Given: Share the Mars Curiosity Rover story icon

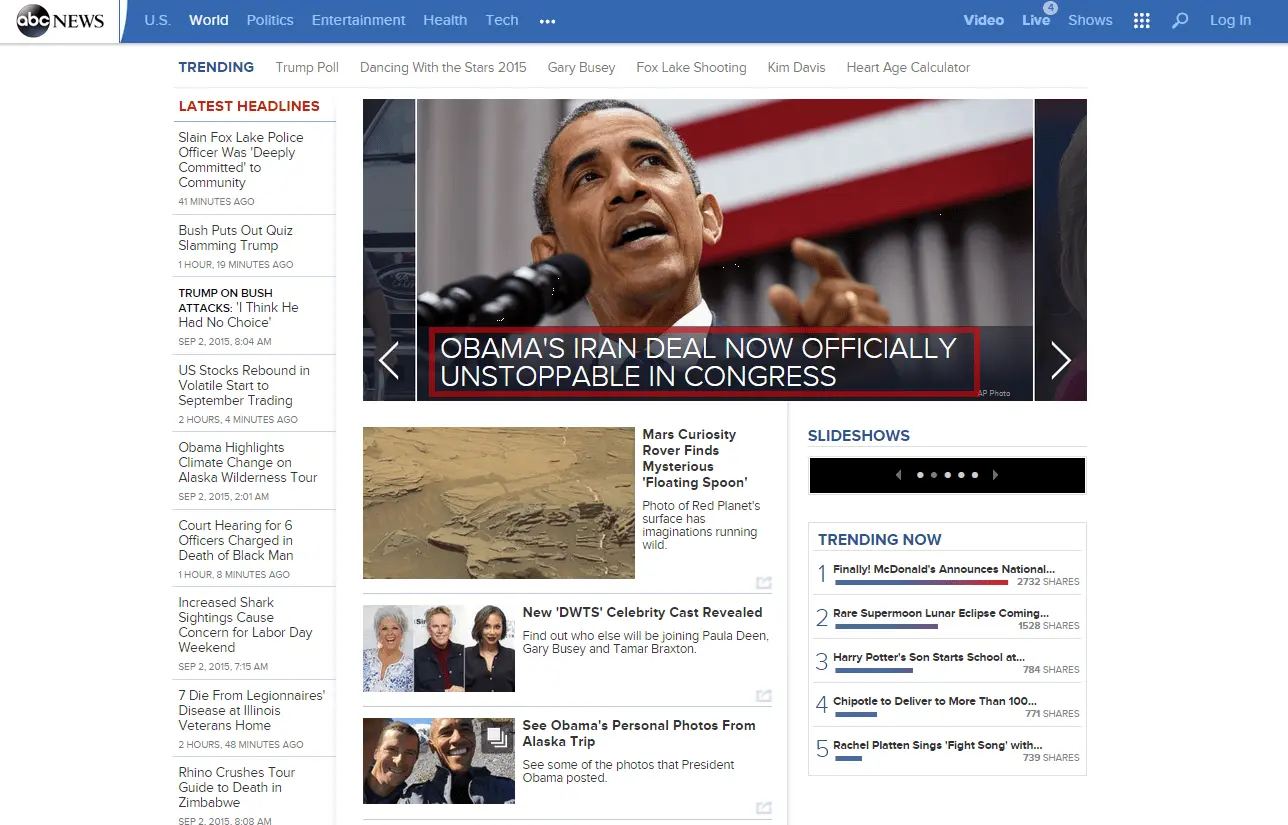Looking at the screenshot, I should (764, 583).
